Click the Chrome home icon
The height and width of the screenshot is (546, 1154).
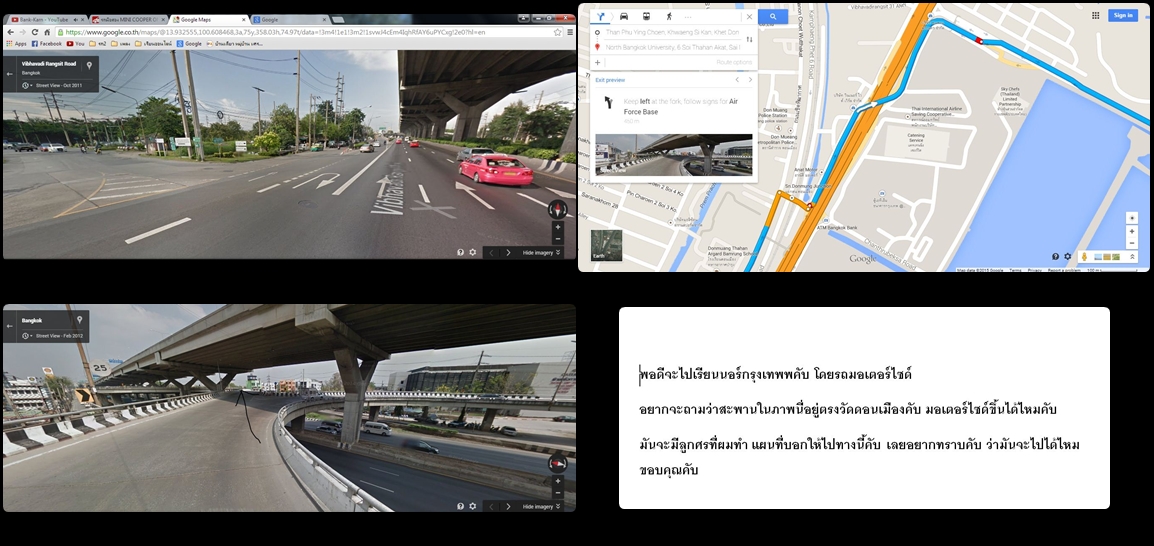point(47,32)
